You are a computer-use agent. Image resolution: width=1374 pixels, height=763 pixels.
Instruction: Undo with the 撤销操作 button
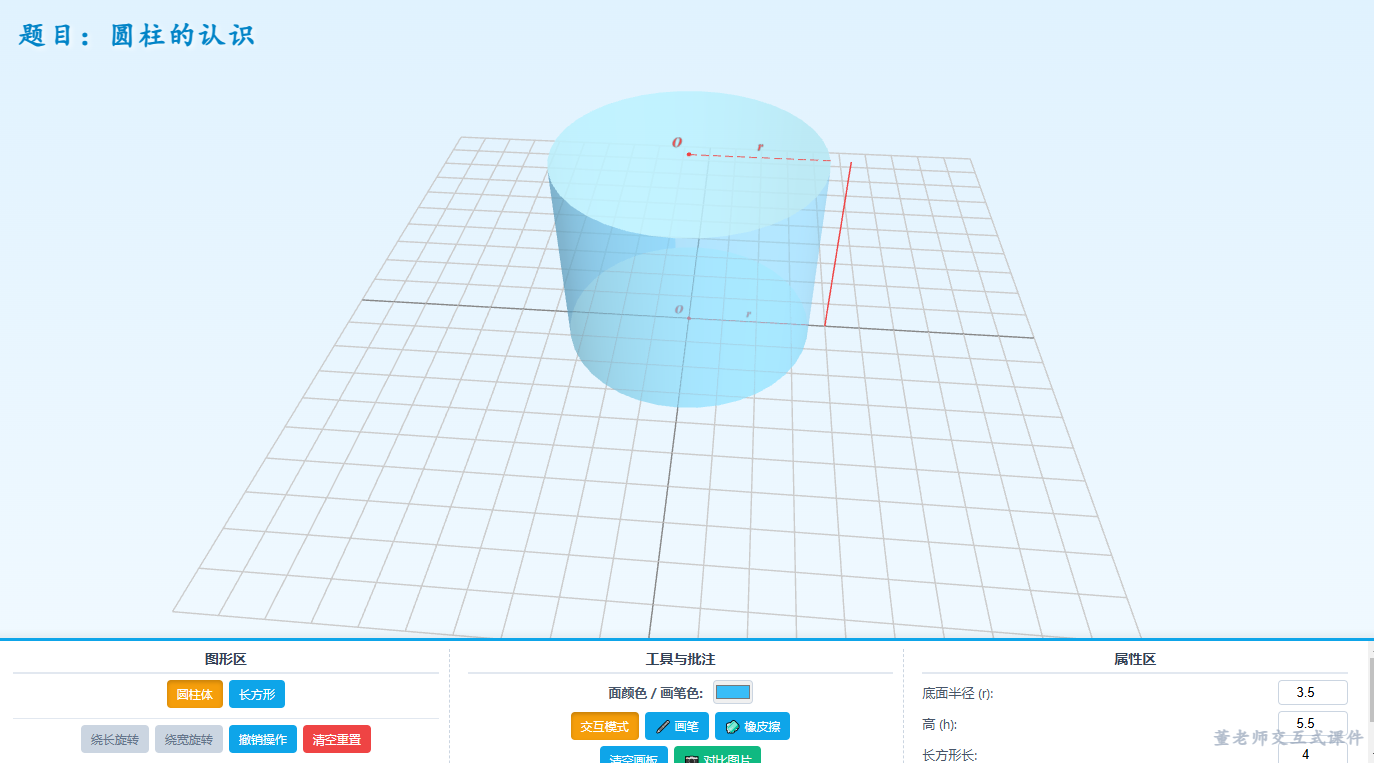pyautogui.click(x=263, y=739)
